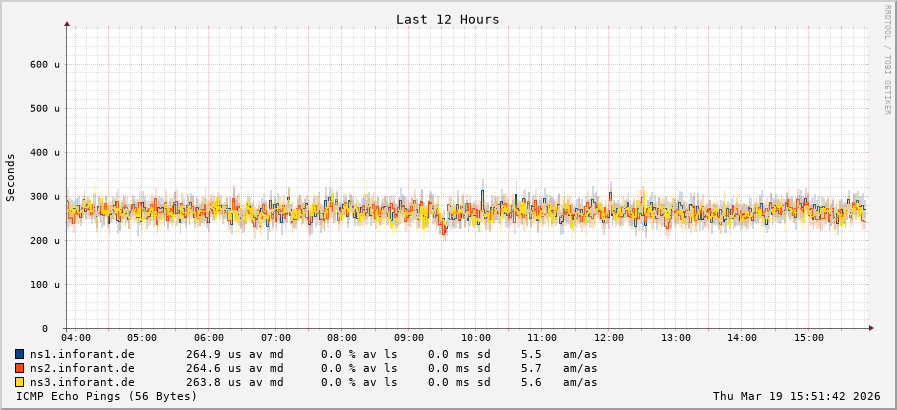Click the RRDTOOL / TOBI OETIKER watermark
The height and width of the screenshot is (410, 897).
887,59
